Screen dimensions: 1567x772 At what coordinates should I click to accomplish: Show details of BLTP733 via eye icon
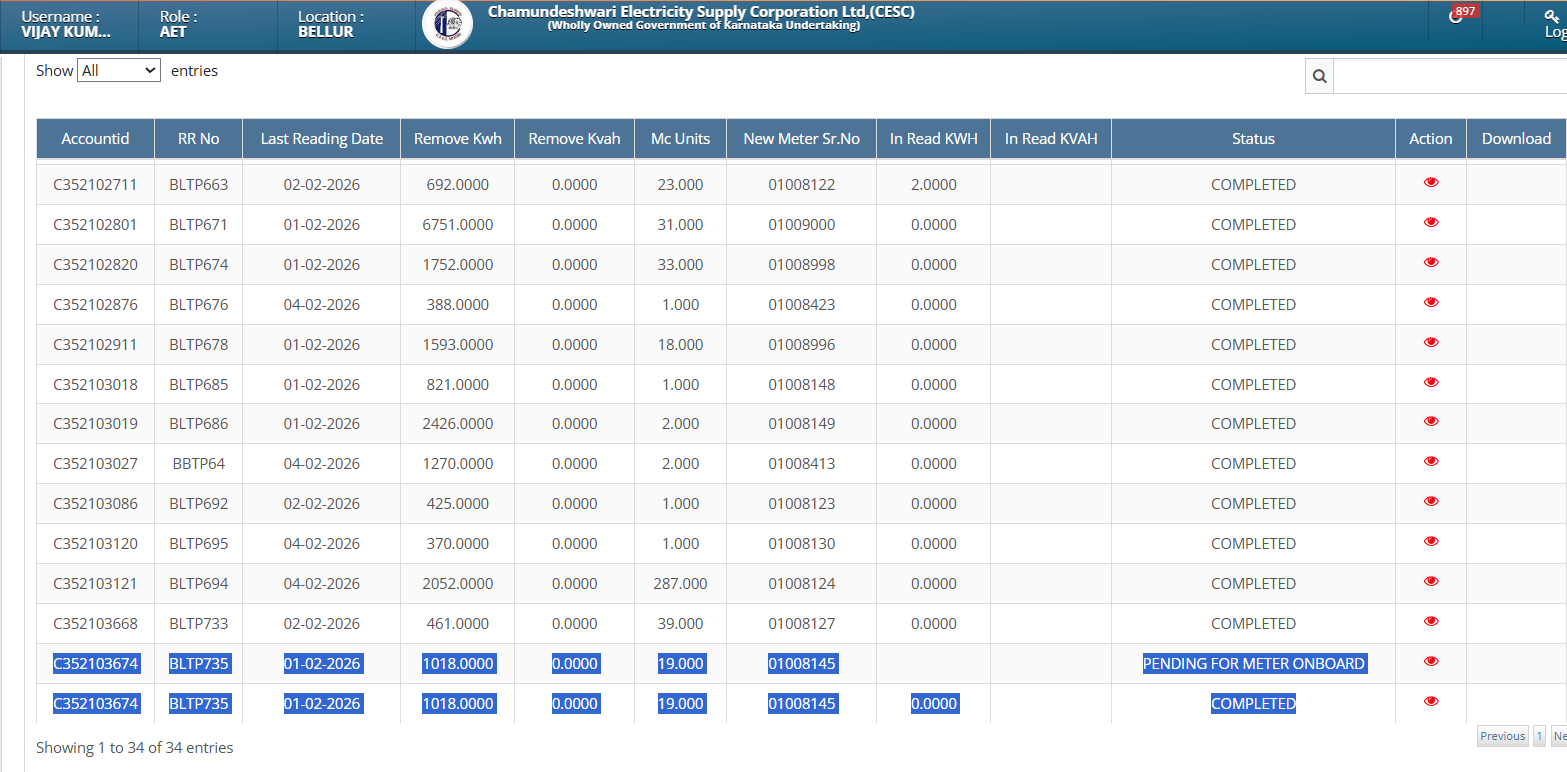click(1430, 622)
